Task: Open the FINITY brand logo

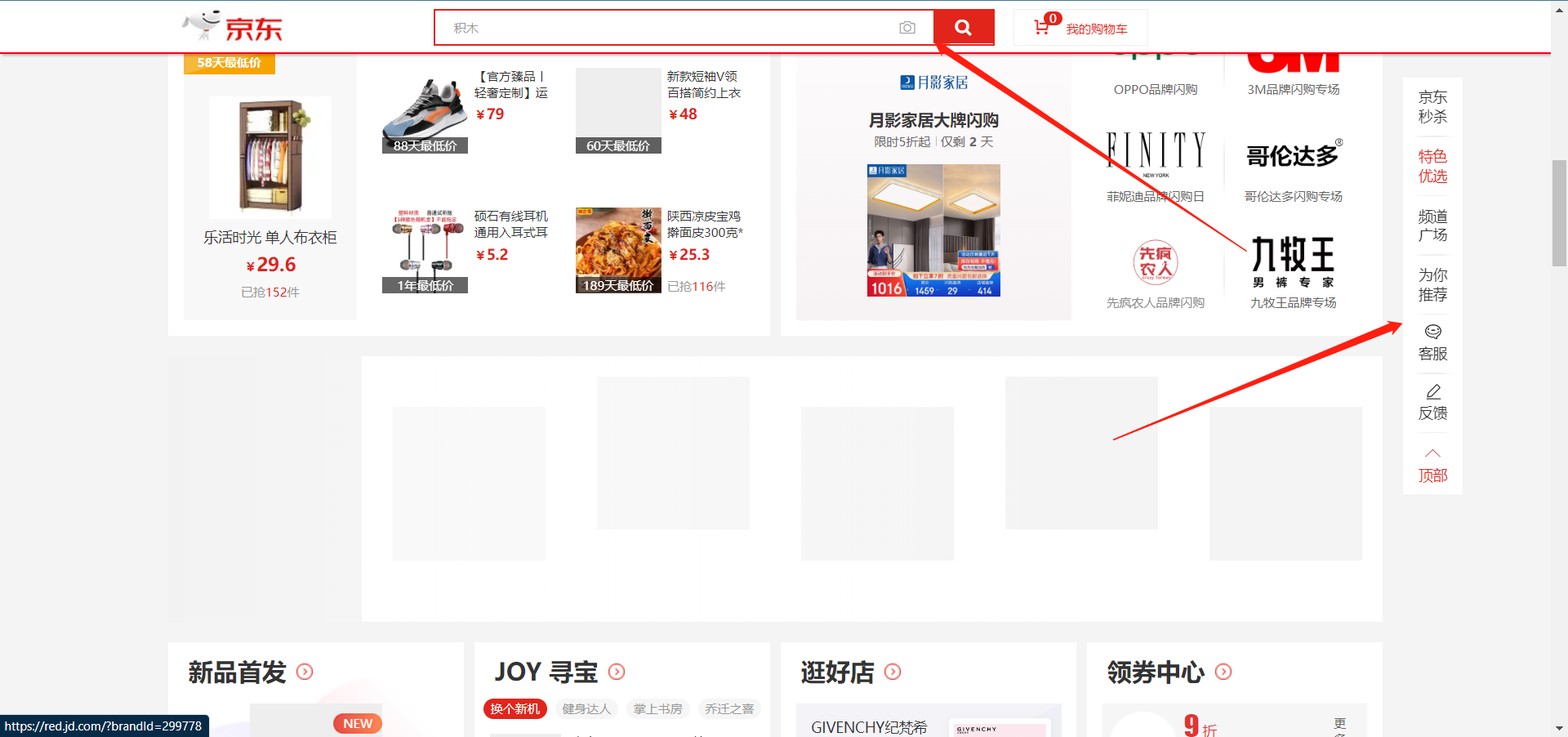Action: 1156,154
